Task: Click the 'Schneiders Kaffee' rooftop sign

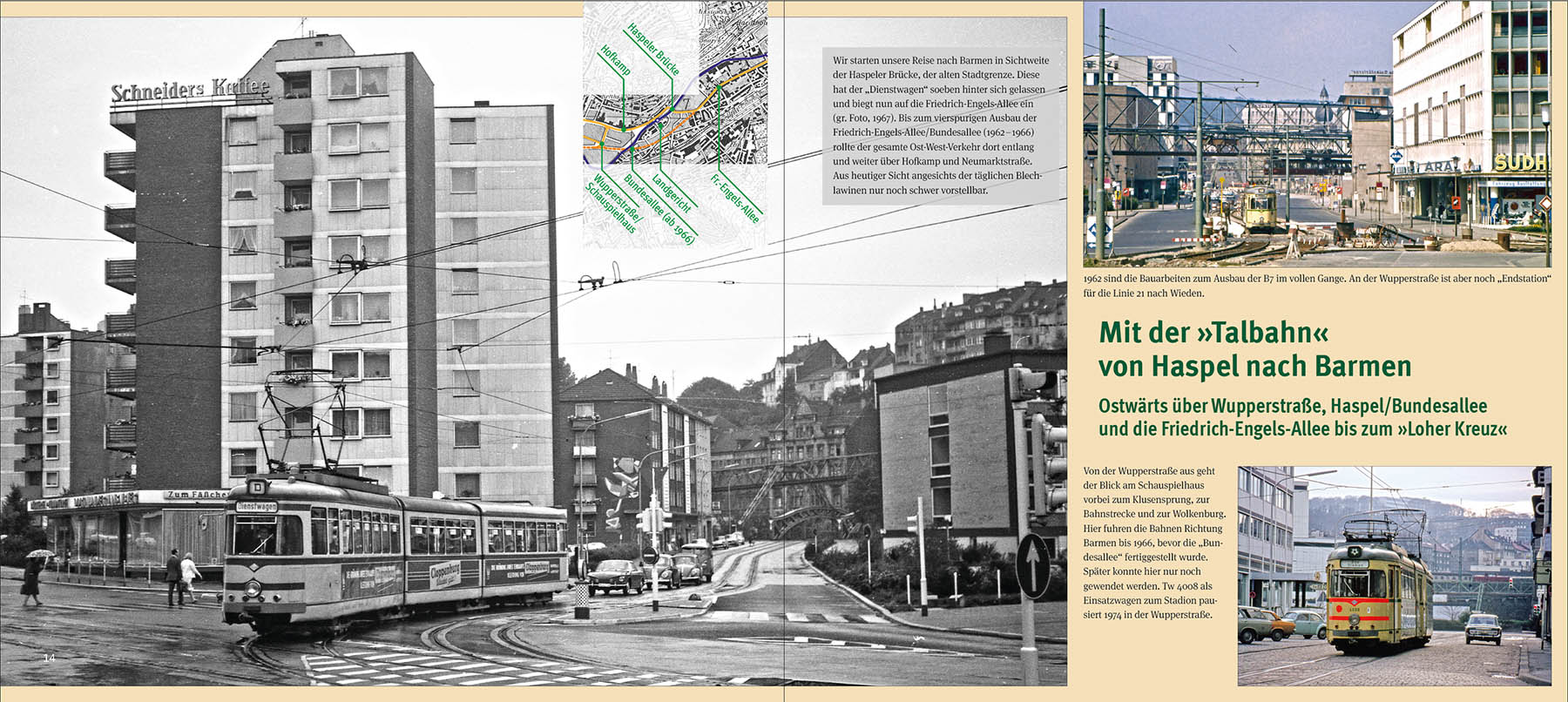Action: [x=190, y=89]
